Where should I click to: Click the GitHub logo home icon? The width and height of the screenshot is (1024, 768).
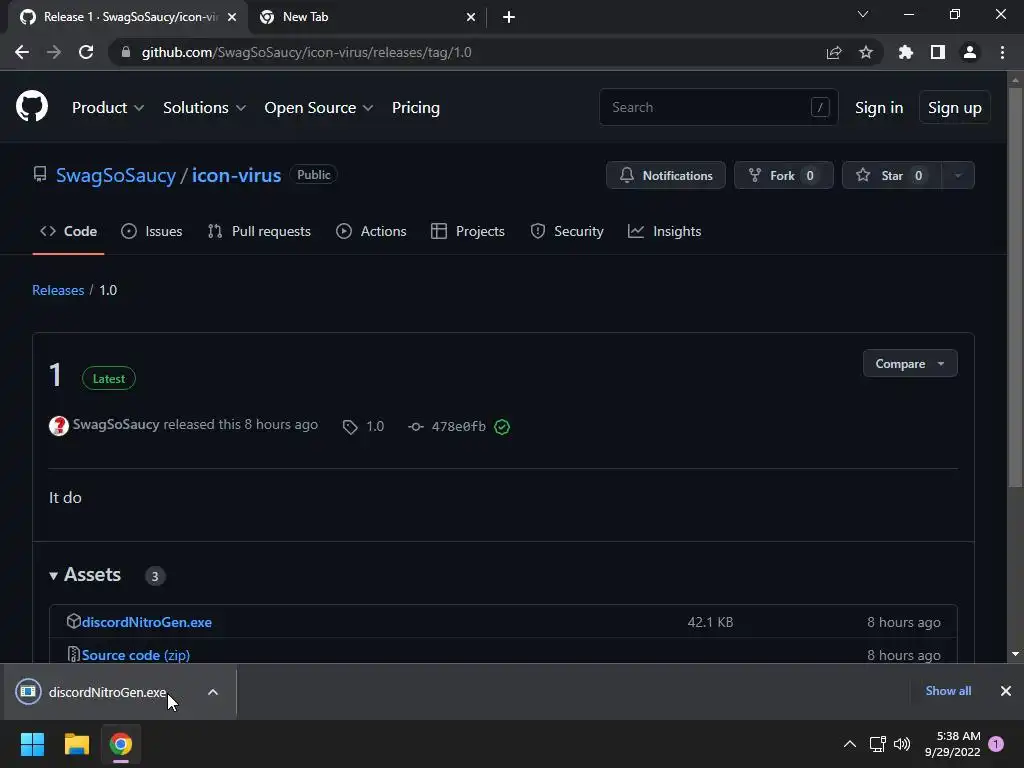(32, 106)
